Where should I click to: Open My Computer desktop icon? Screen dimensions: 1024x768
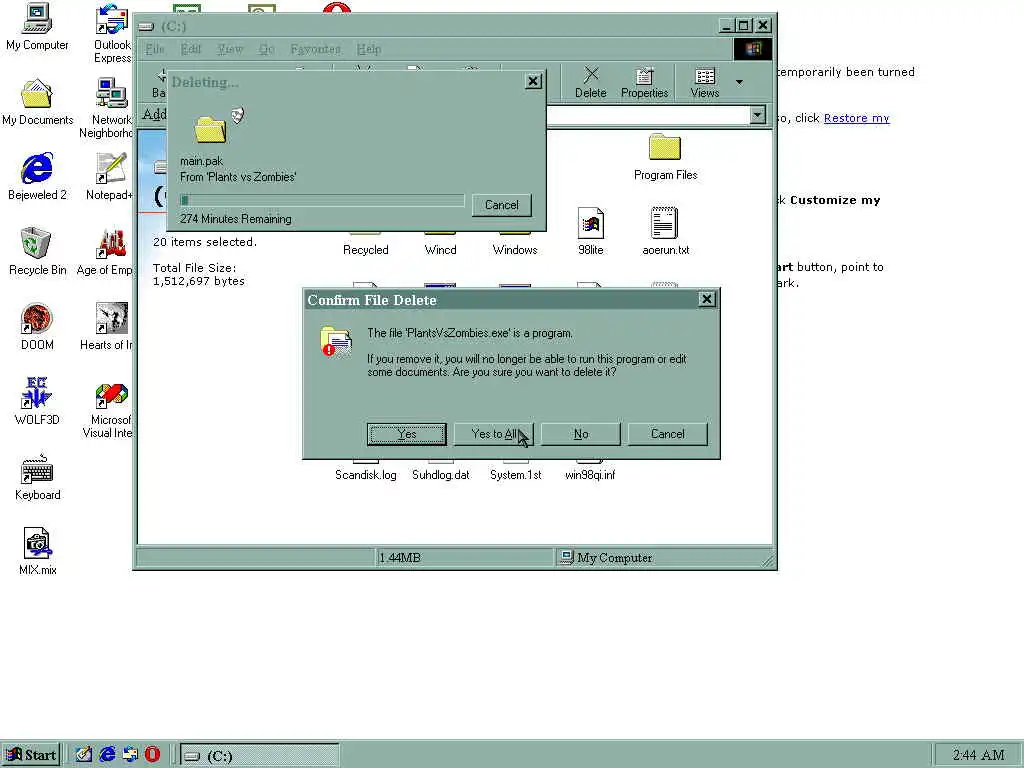[x=37, y=27]
